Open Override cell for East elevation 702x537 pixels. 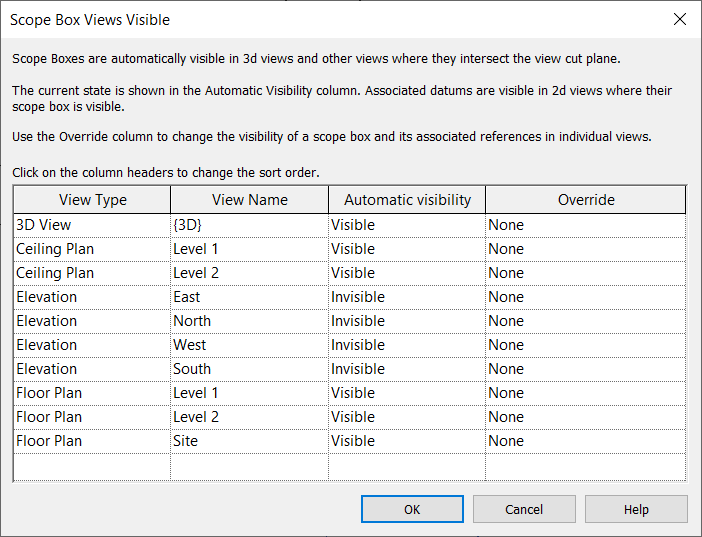coord(586,297)
